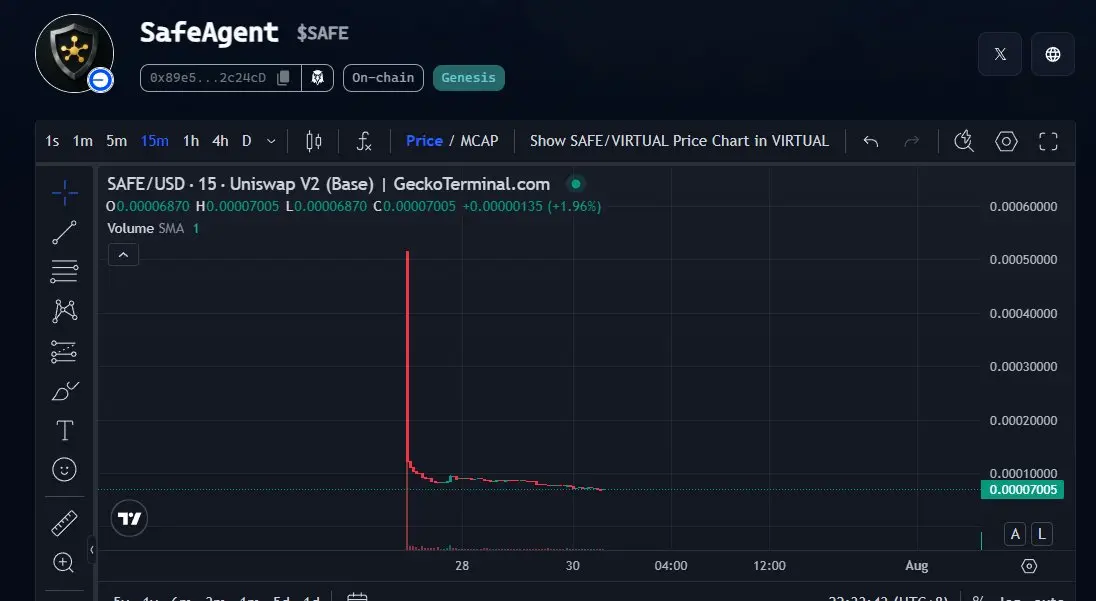Select the 5m timeframe
This screenshot has height=601, width=1096.
(x=117, y=141)
